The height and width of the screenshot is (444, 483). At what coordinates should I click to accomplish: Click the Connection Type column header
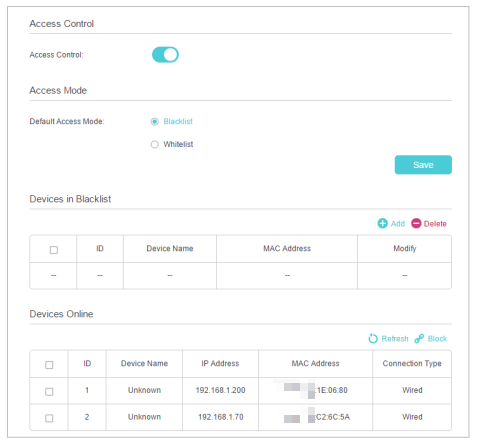[x=412, y=363]
